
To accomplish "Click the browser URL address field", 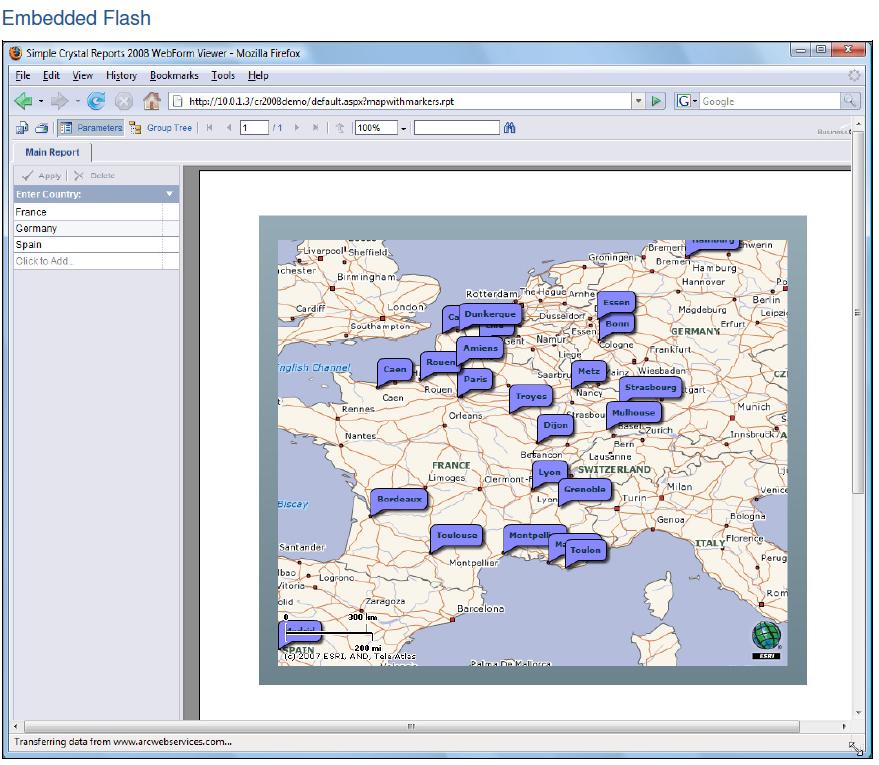I will [401, 101].
